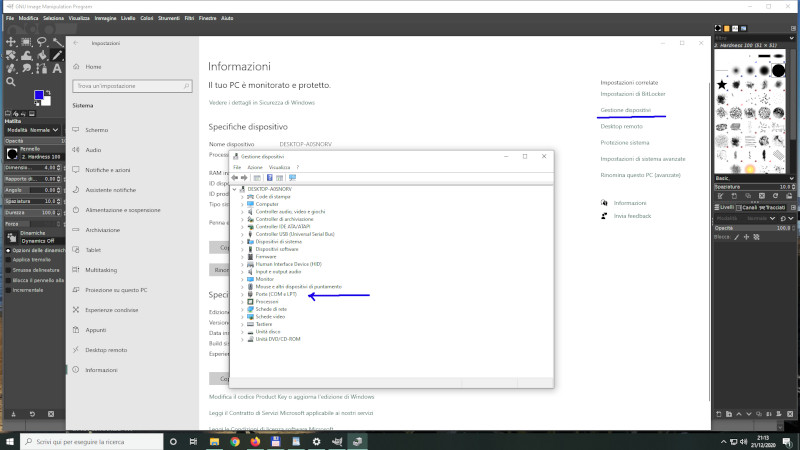Toggle lock position icon in Layers panel
This screenshot has width=800, height=450.
746,237
